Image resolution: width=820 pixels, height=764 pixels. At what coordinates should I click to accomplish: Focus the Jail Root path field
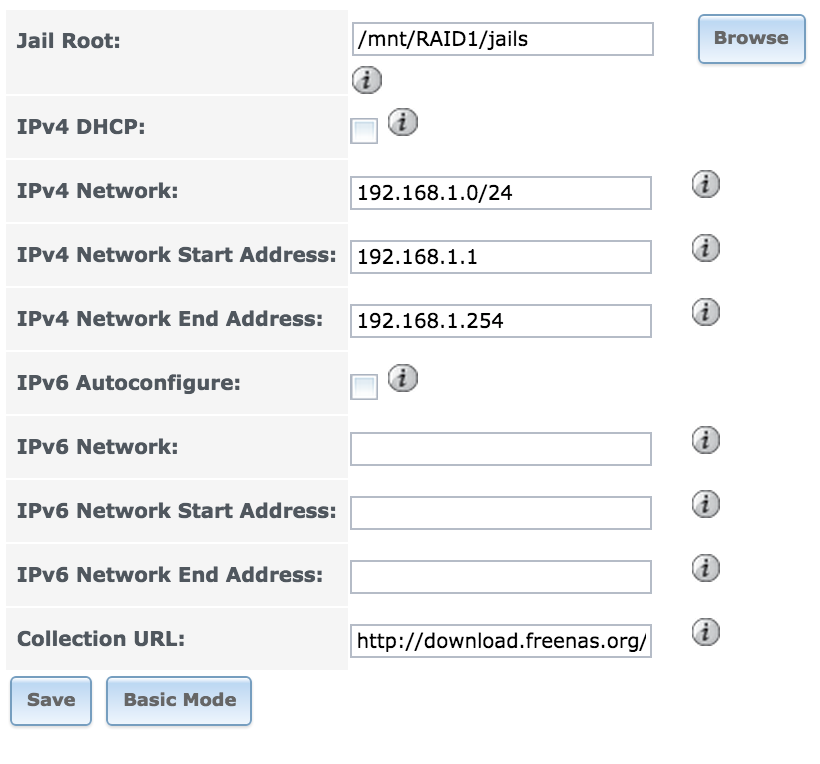(503, 39)
